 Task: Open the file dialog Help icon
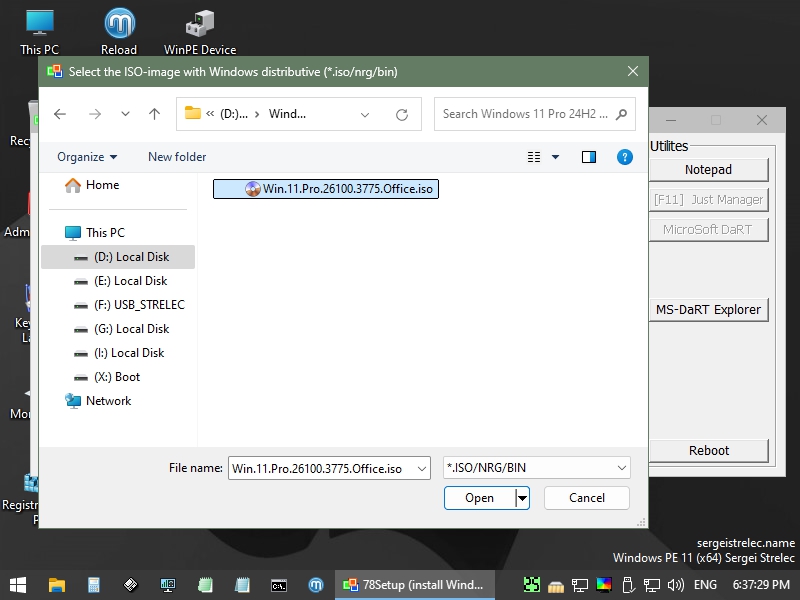click(625, 157)
